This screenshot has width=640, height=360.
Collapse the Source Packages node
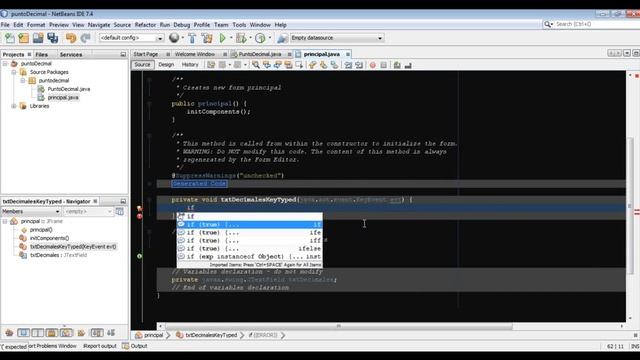14,72
